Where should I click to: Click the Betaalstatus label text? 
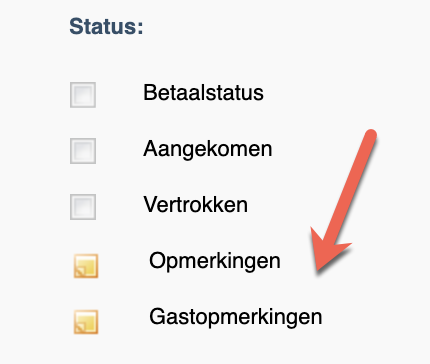[203, 92]
